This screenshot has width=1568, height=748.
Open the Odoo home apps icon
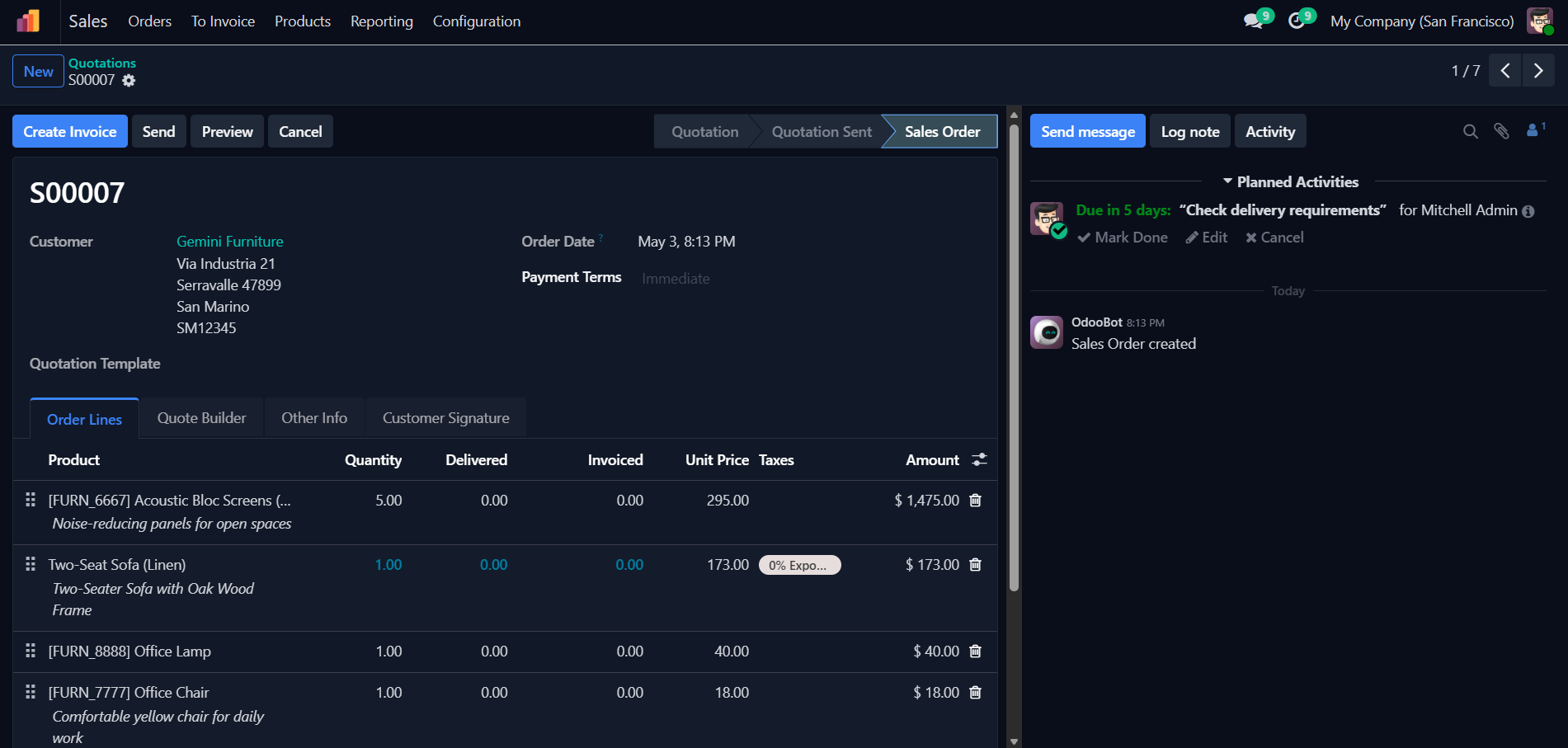(28, 21)
